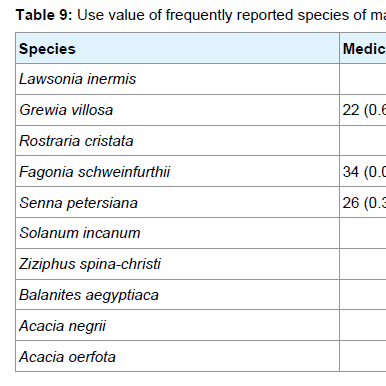The height and width of the screenshot is (386, 386).
Task: Click the Grewia villosa species cell
Action: (x=177, y=110)
